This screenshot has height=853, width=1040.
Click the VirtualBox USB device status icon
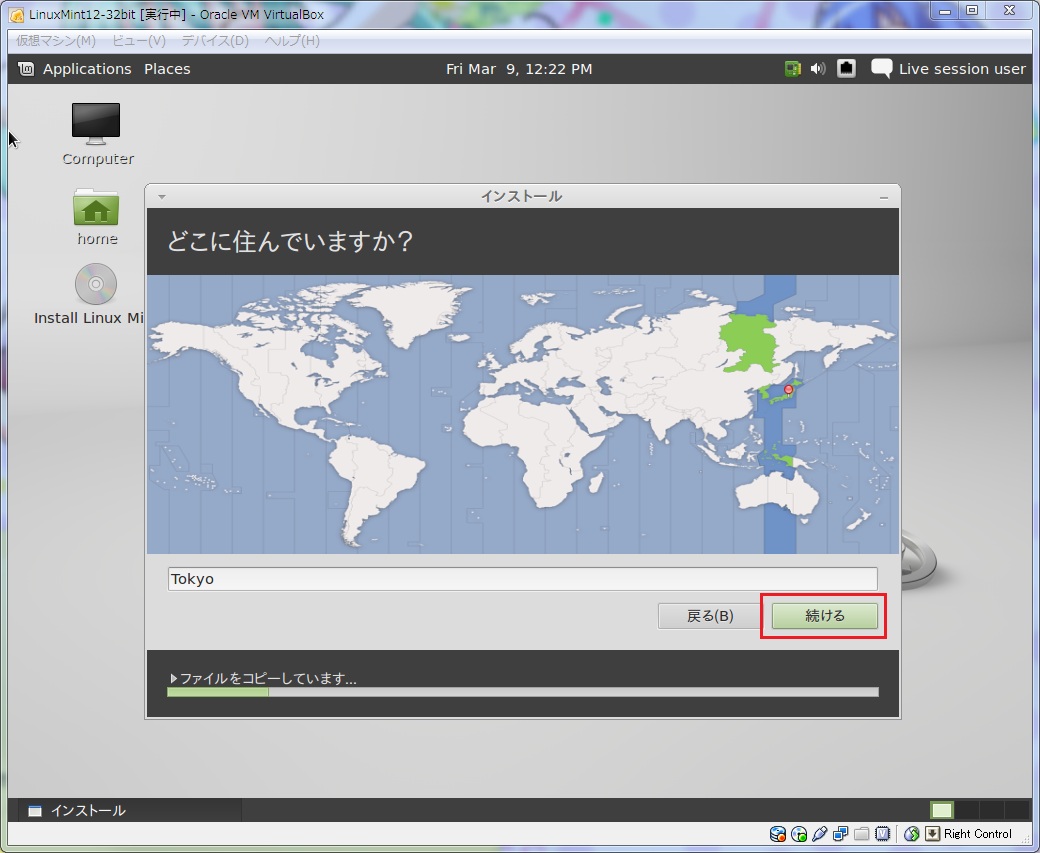820,834
